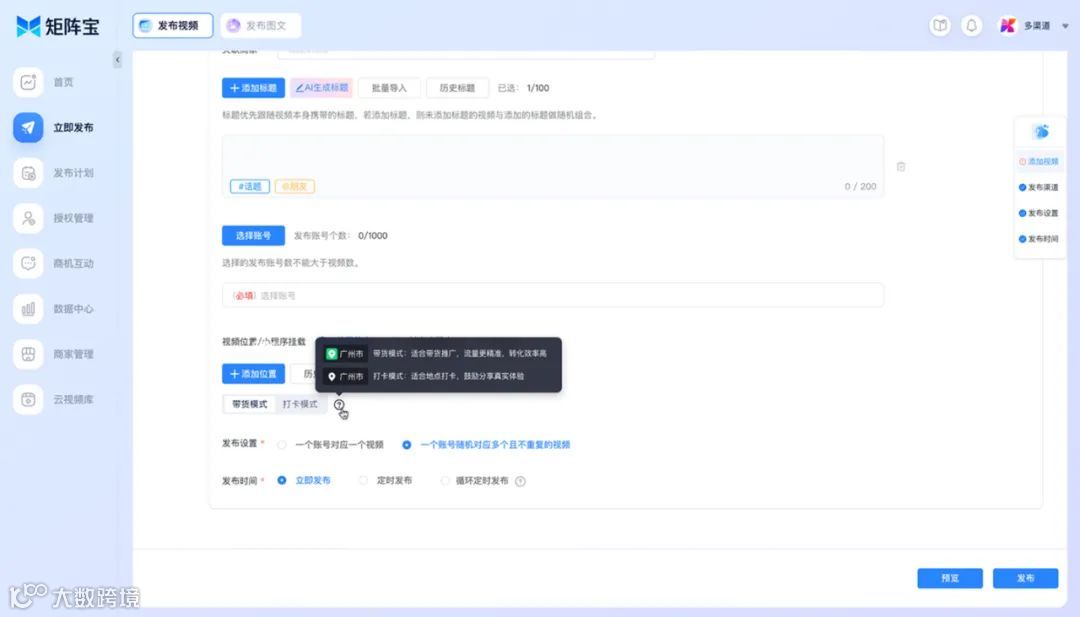Open the help documentation book icon
Image resolution: width=1080 pixels, height=617 pixels.
[939, 25]
